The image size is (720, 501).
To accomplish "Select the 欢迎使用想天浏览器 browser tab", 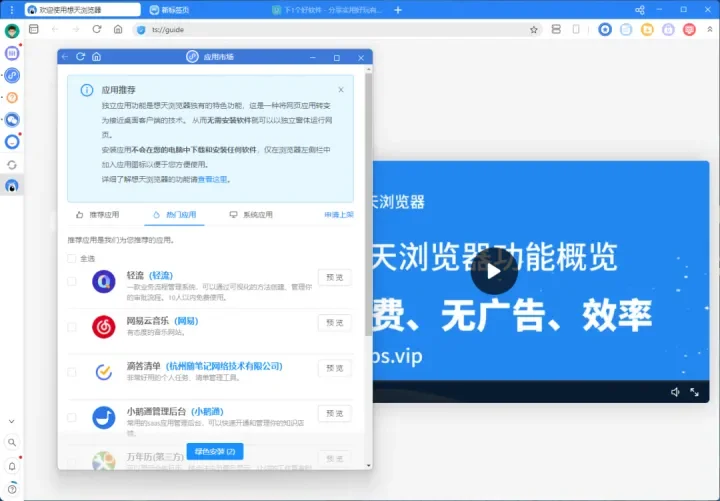I will click(83, 10).
